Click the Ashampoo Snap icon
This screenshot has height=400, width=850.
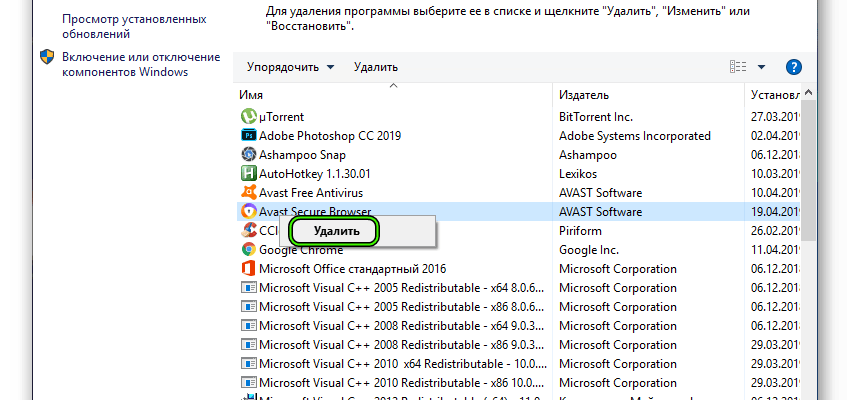(x=249, y=155)
